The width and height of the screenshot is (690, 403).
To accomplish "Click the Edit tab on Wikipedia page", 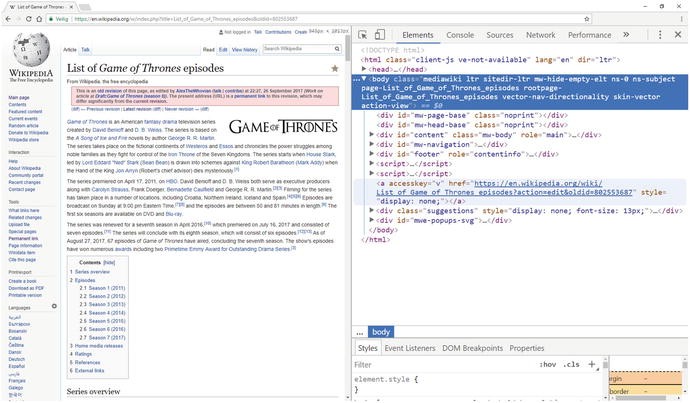I will (223, 50).
